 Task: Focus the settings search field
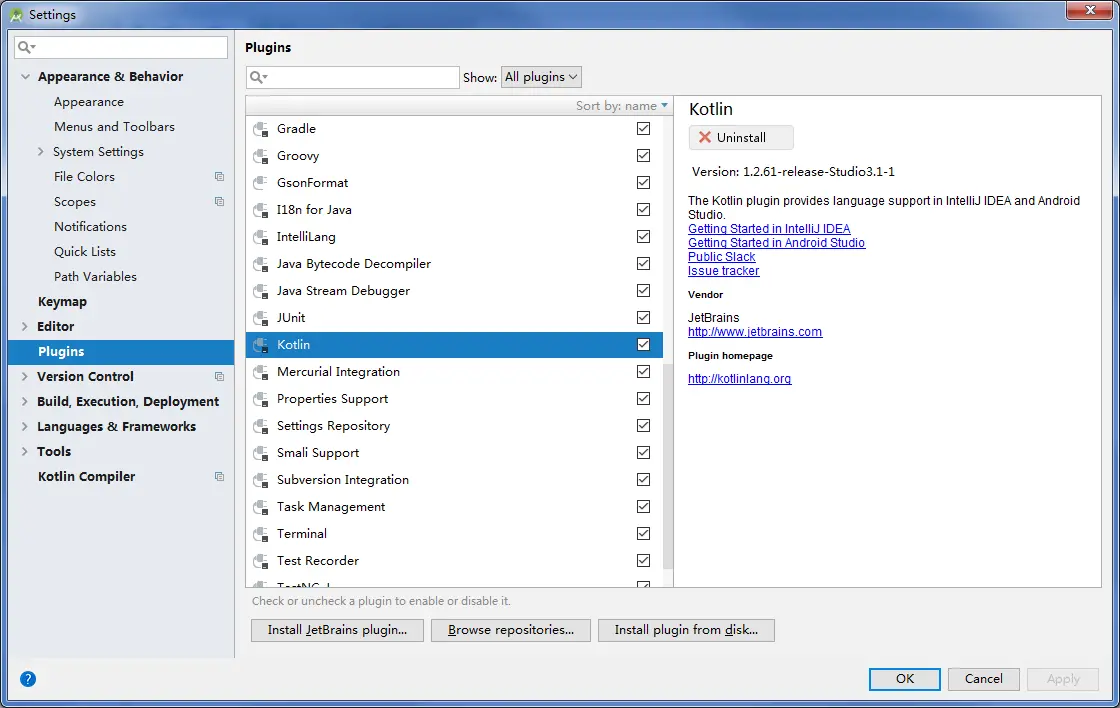121,47
